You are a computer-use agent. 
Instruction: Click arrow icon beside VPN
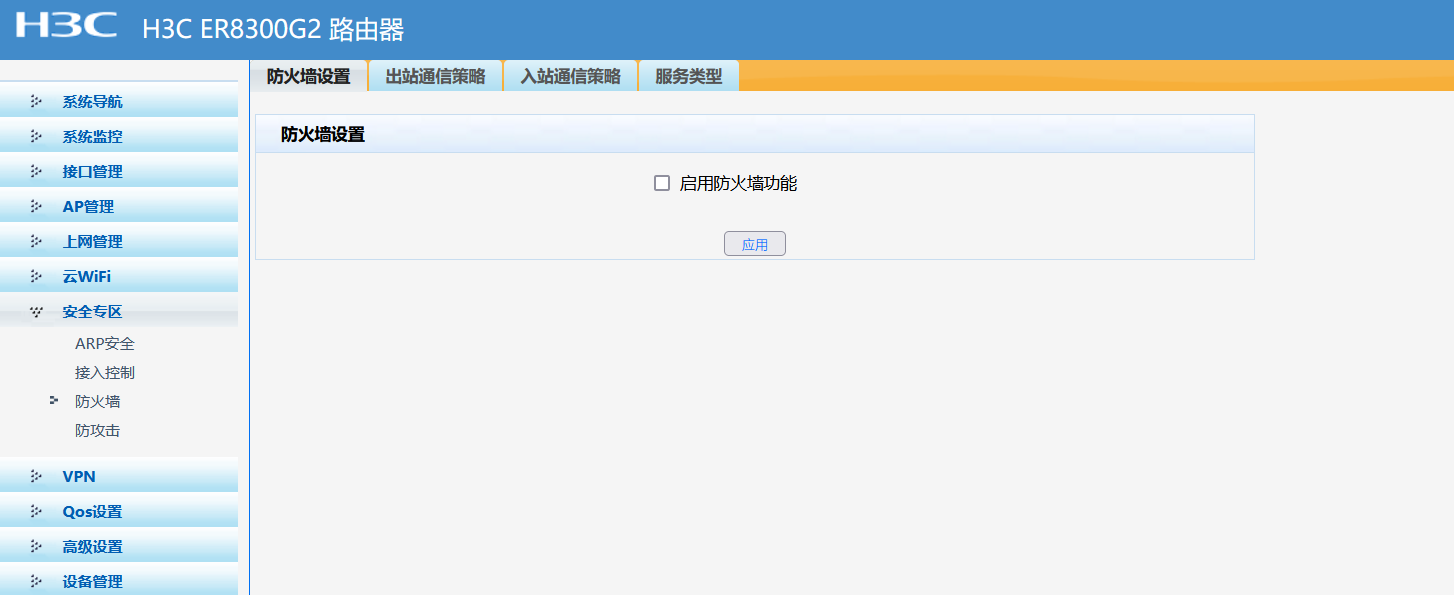(x=37, y=476)
